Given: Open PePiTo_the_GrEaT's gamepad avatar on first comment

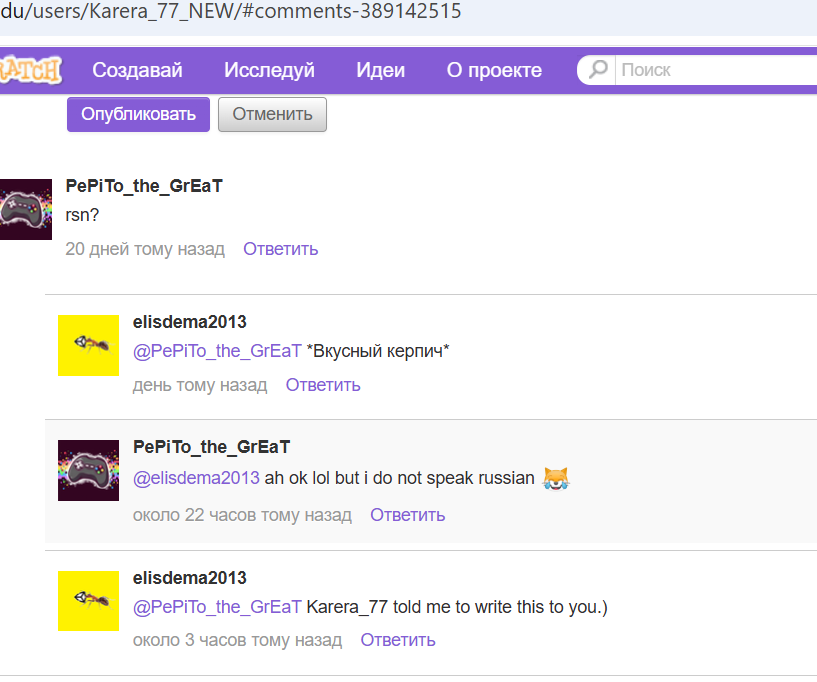Looking at the screenshot, I should pyautogui.click(x=25, y=209).
